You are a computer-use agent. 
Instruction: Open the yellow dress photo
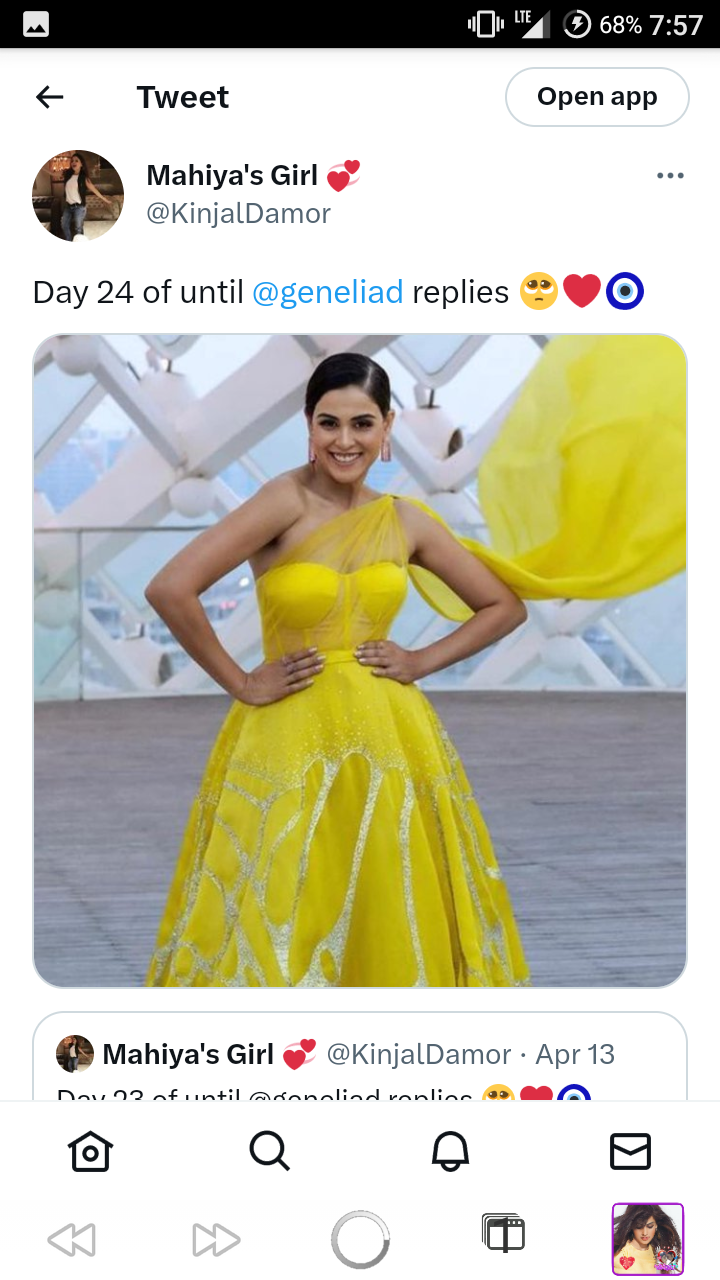360,661
